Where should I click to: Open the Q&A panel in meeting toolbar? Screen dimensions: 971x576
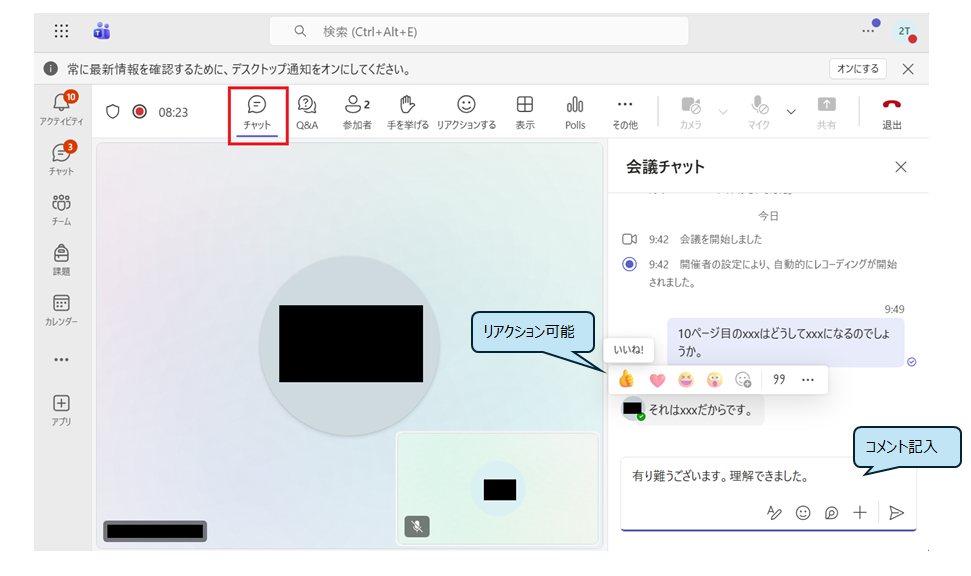(307, 112)
